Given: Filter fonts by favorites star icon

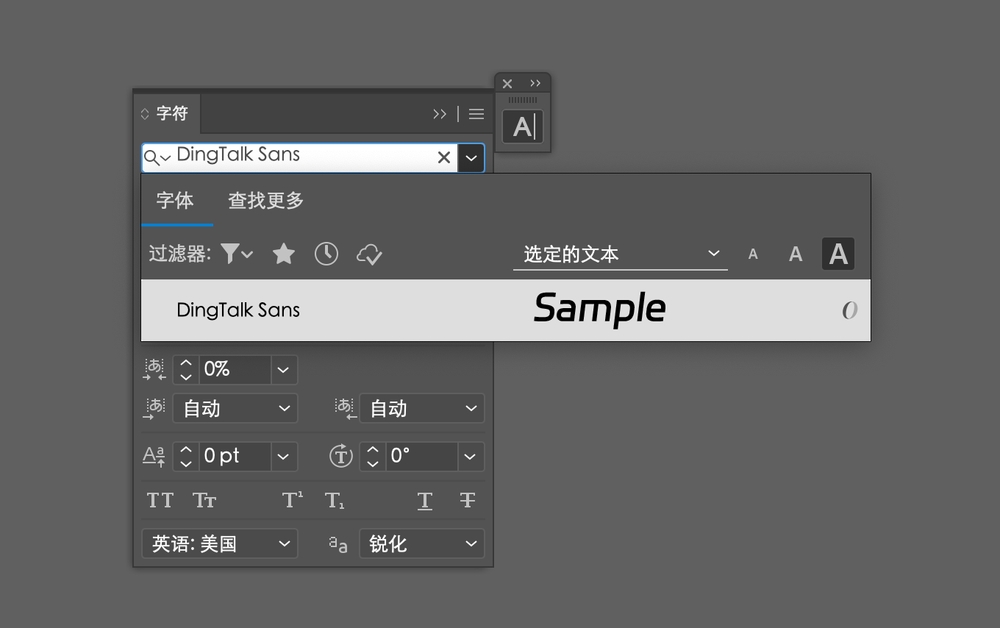Looking at the screenshot, I should (x=284, y=254).
